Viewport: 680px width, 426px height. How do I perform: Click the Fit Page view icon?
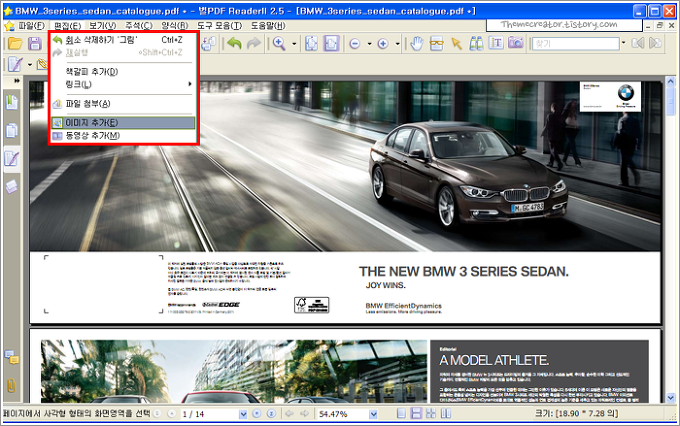coord(311,43)
